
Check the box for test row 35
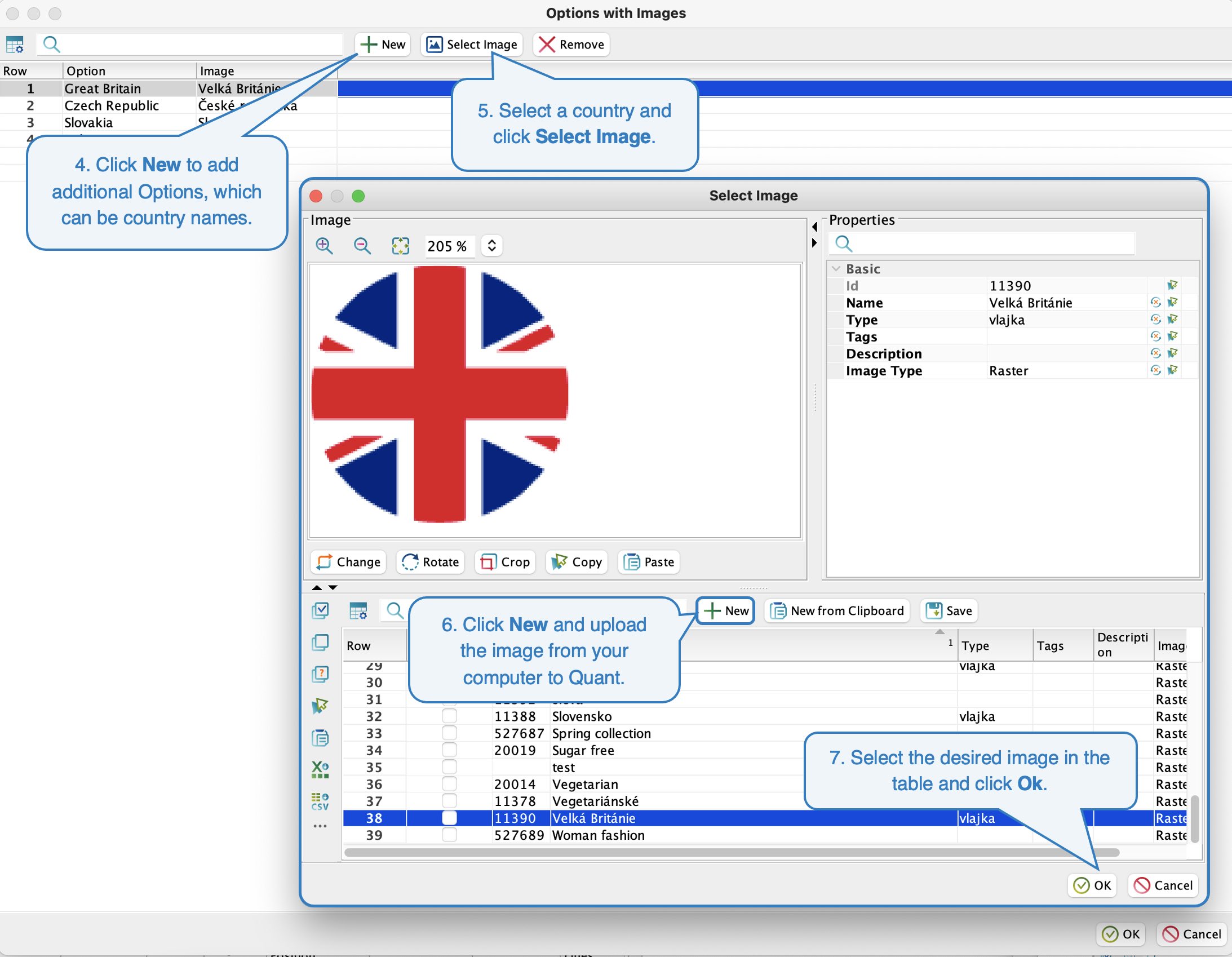tap(450, 767)
